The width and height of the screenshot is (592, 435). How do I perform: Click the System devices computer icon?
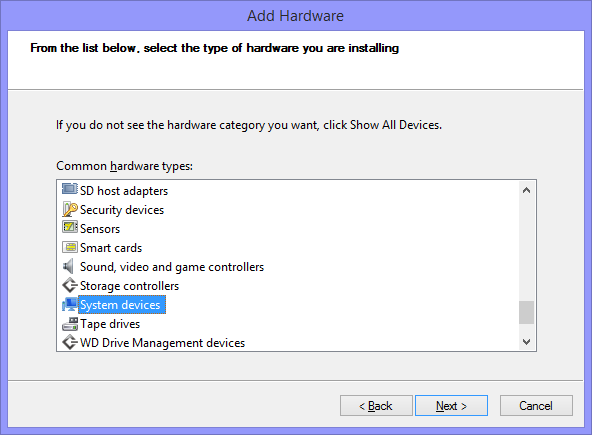(69, 304)
